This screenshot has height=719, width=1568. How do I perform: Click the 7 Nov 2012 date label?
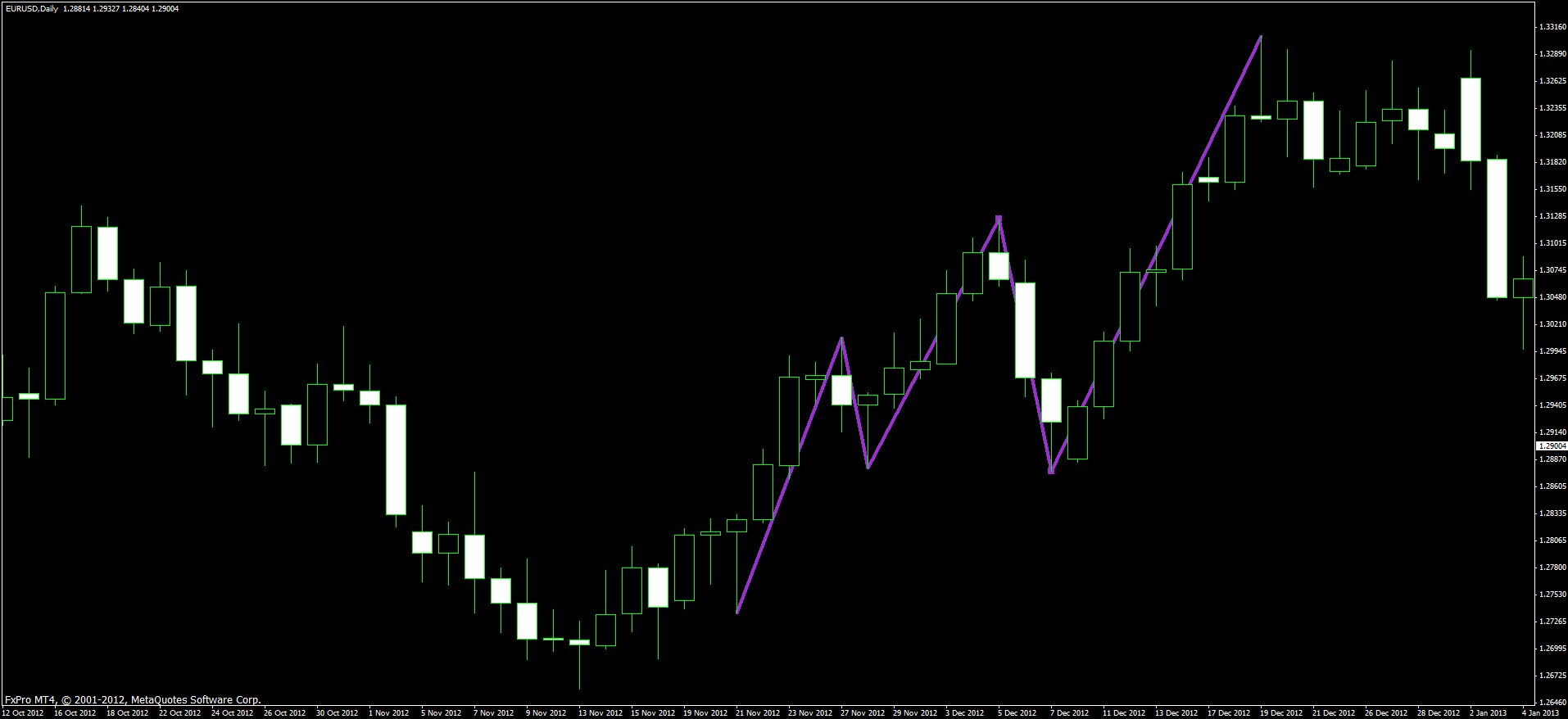coord(494,713)
